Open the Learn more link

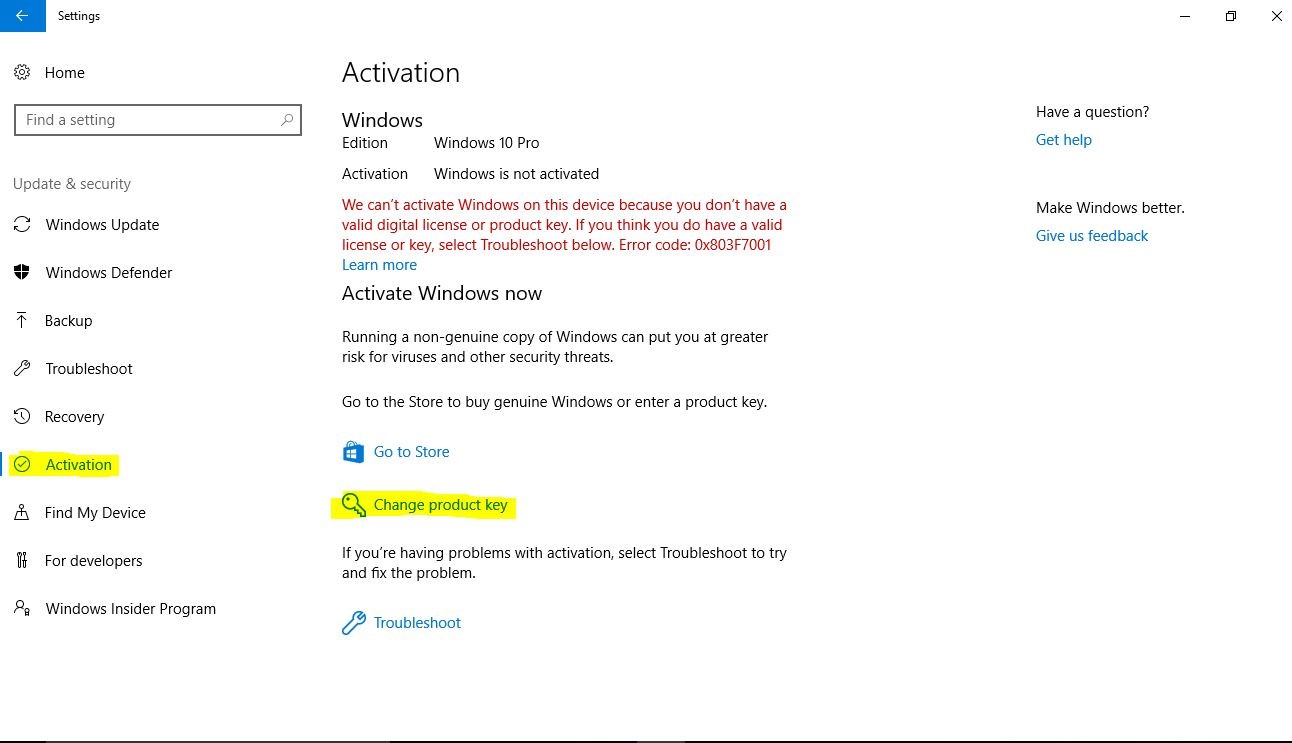(x=379, y=265)
